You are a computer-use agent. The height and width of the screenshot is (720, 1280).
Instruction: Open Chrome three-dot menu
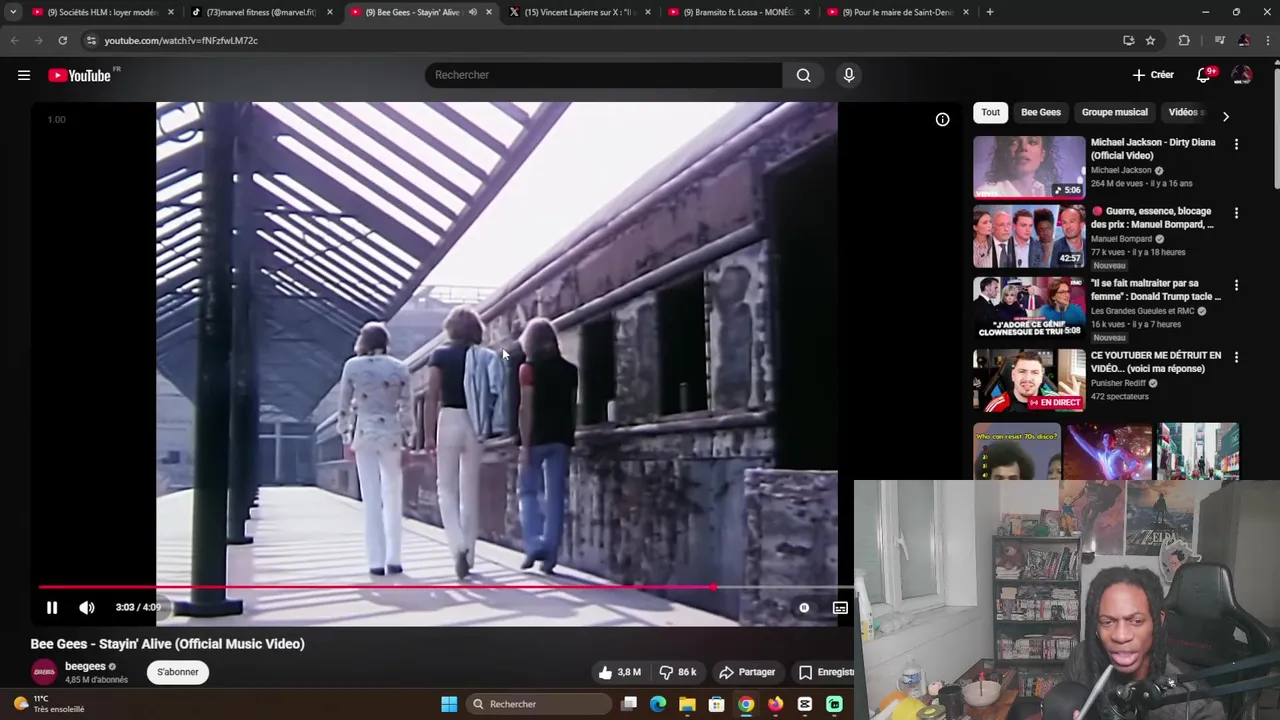pyautogui.click(x=1268, y=40)
